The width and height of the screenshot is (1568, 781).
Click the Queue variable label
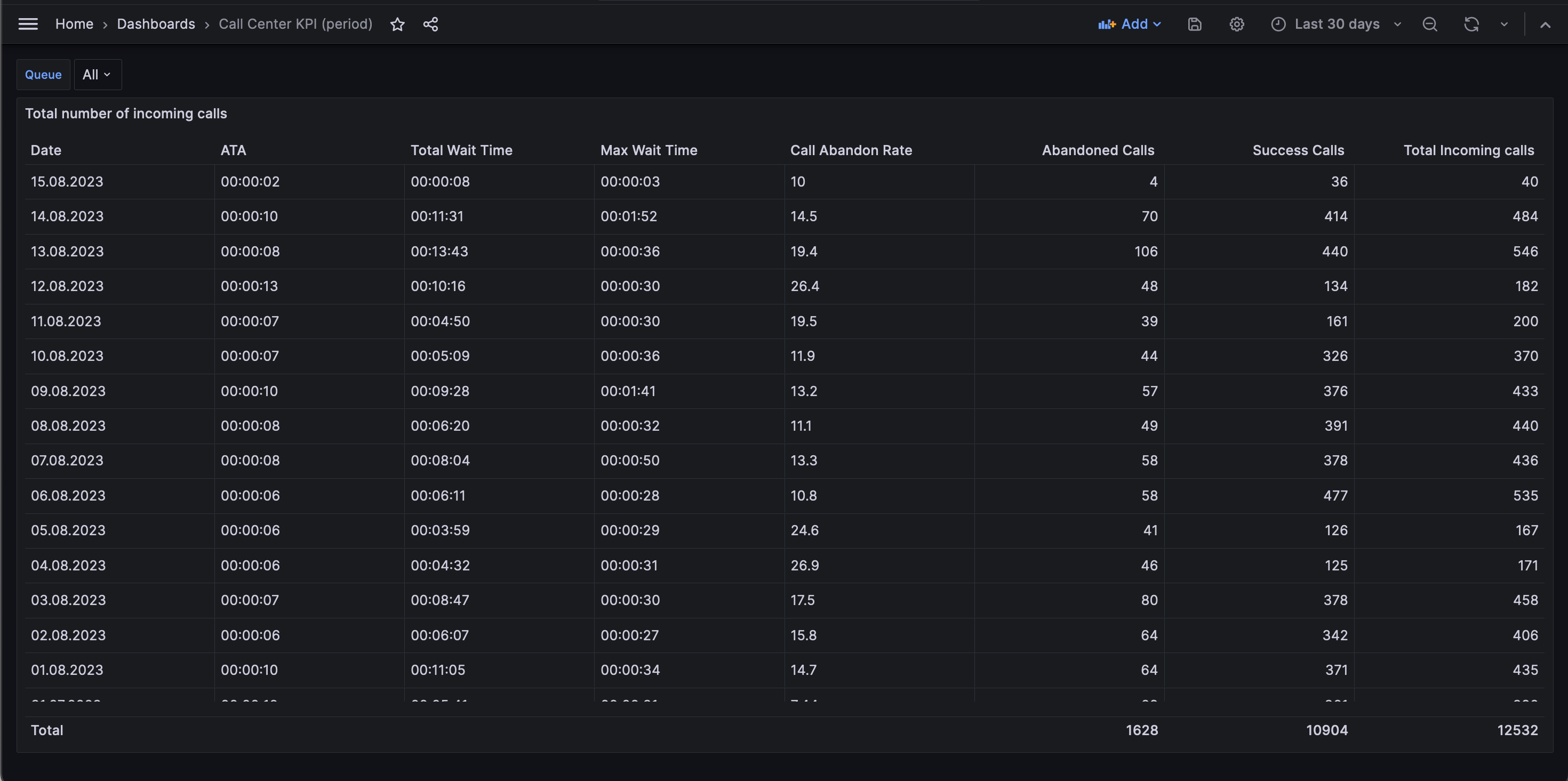coord(43,74)
